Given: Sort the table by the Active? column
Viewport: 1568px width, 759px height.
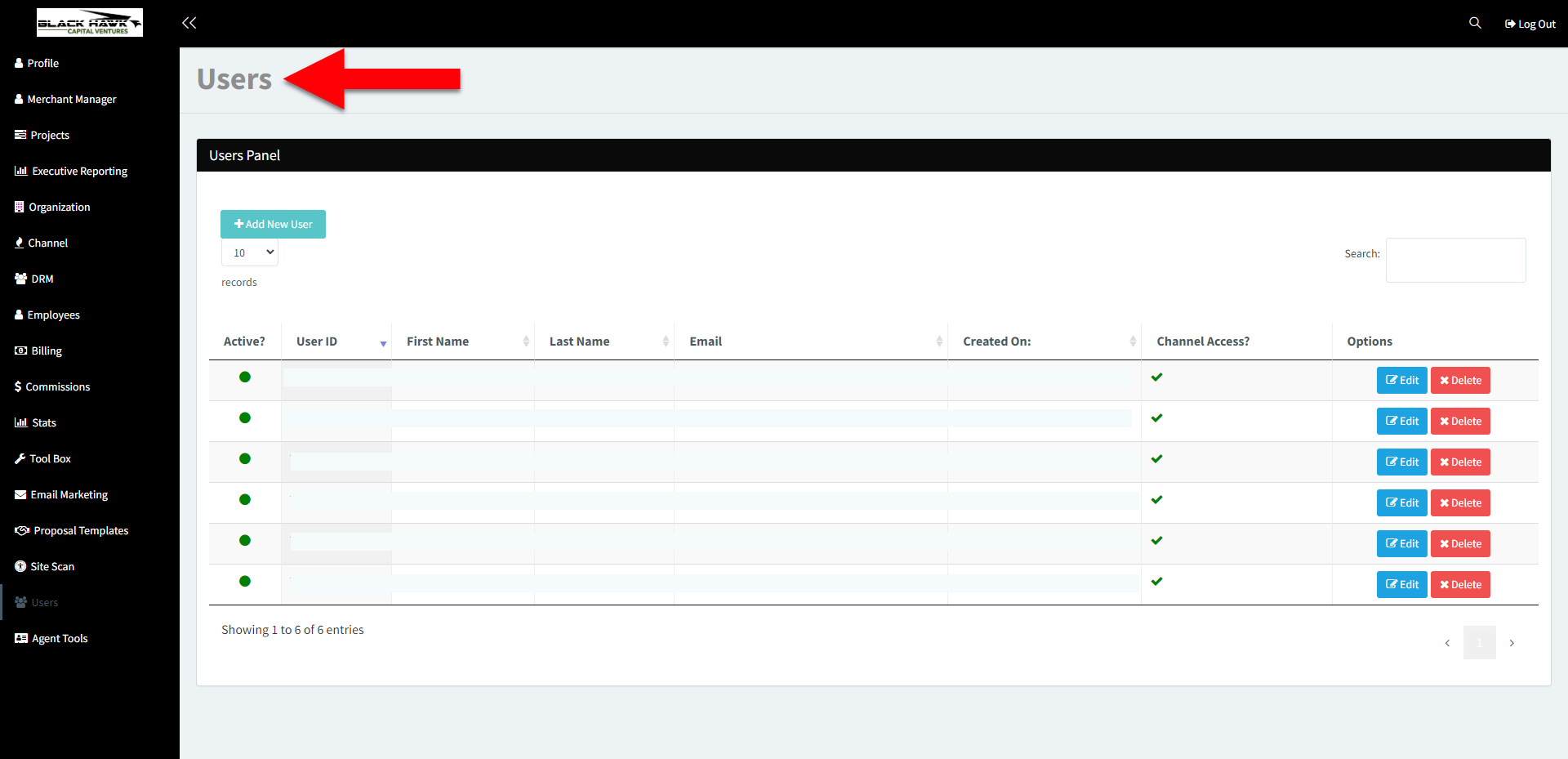Looking at the screenshot, I should [x=244, y=342].
